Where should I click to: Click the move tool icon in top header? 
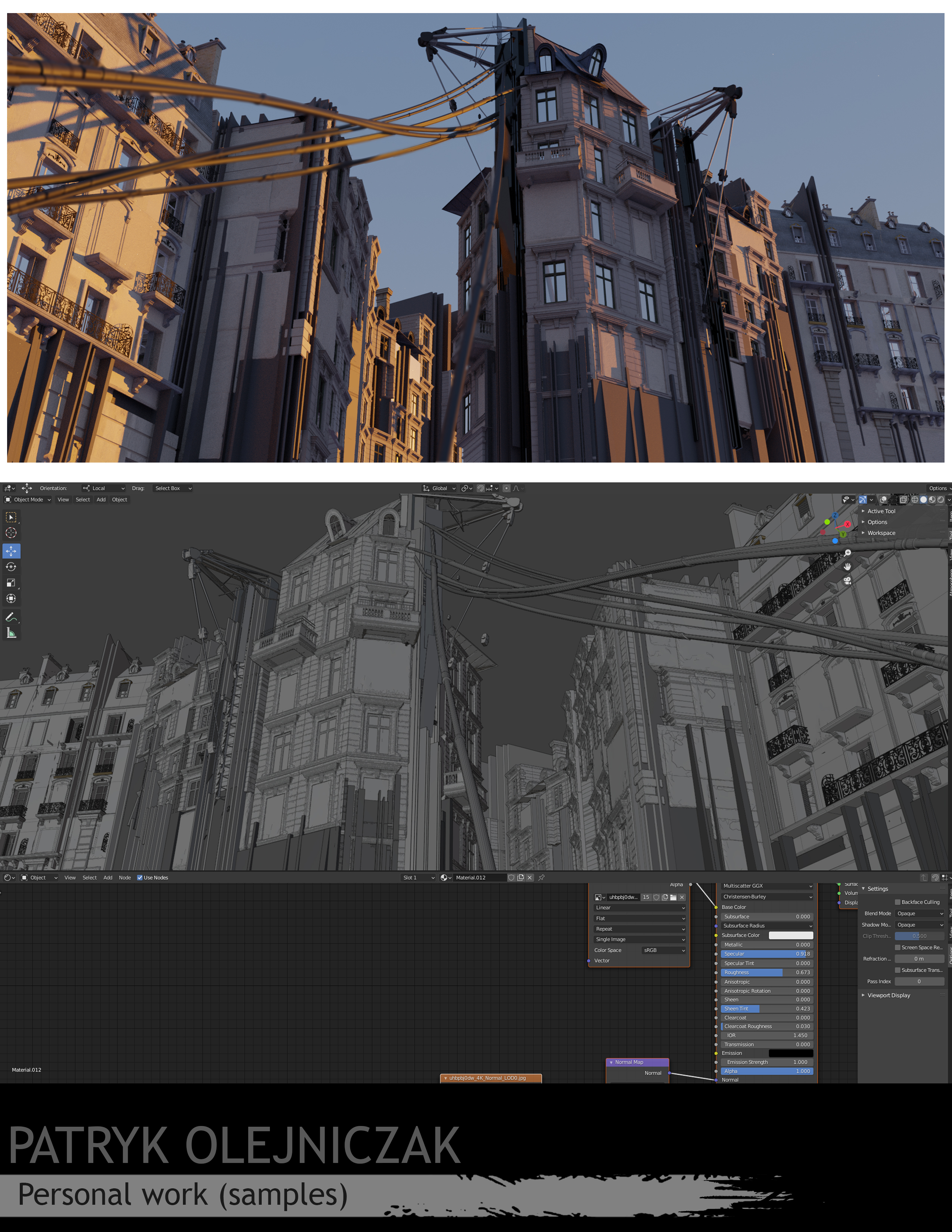pyautogui.click(x=27, y=488)
